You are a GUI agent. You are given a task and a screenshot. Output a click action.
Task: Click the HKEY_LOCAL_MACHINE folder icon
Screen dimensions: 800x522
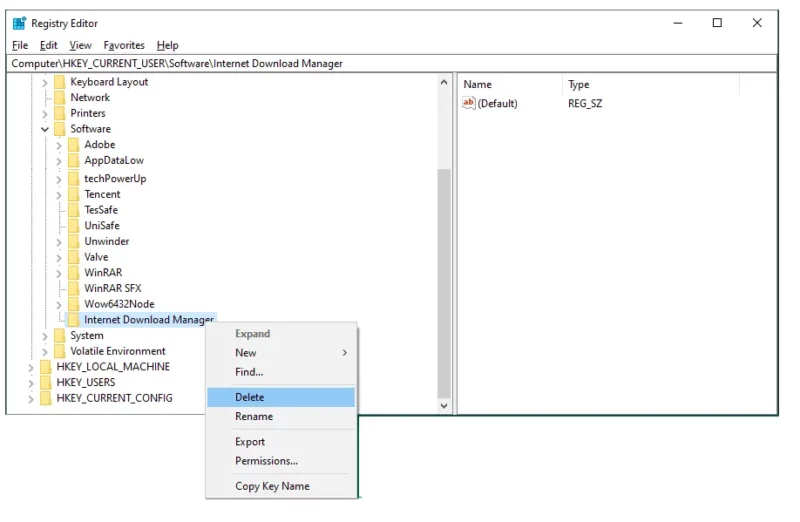coord(46,367)
